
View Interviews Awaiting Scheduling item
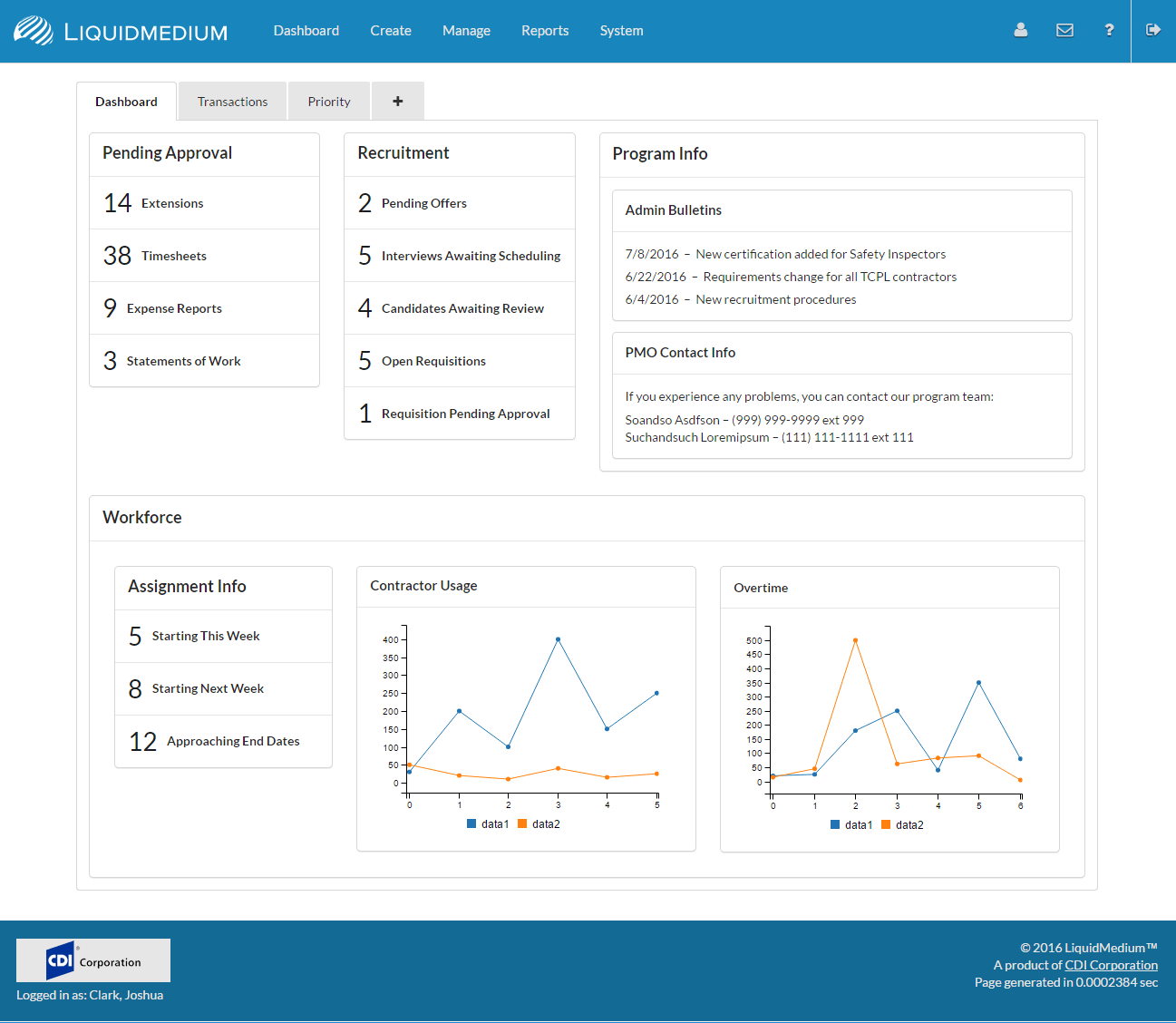[x=471, y=256]
